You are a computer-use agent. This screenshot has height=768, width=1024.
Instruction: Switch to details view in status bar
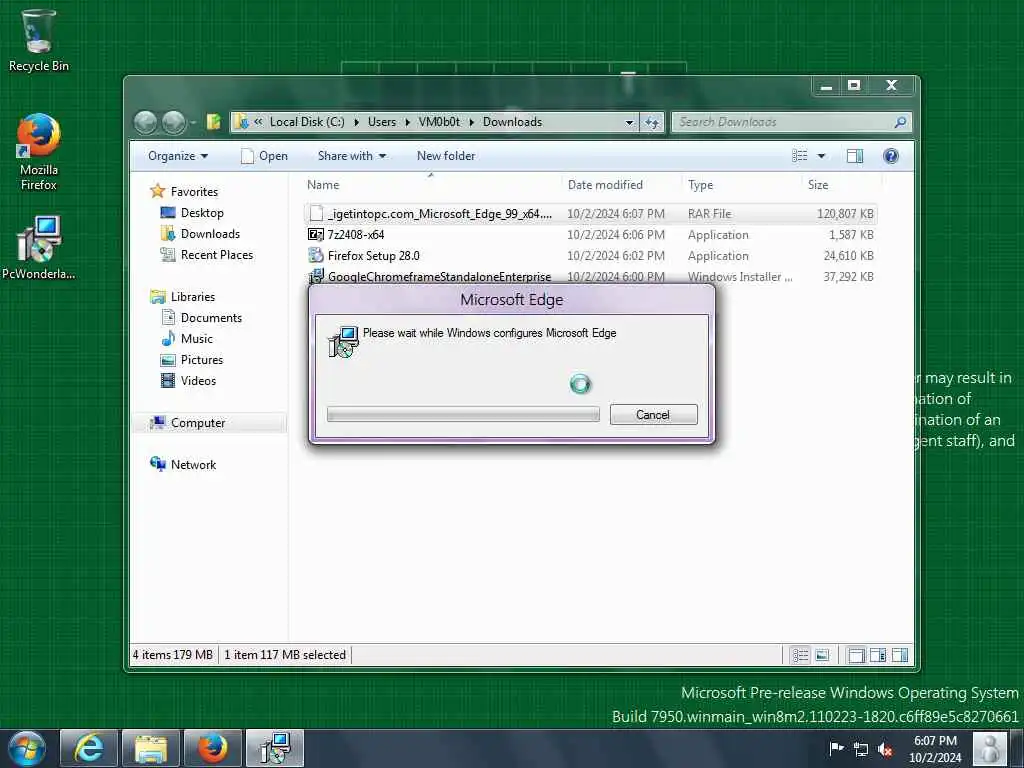[x=800, y=655]
